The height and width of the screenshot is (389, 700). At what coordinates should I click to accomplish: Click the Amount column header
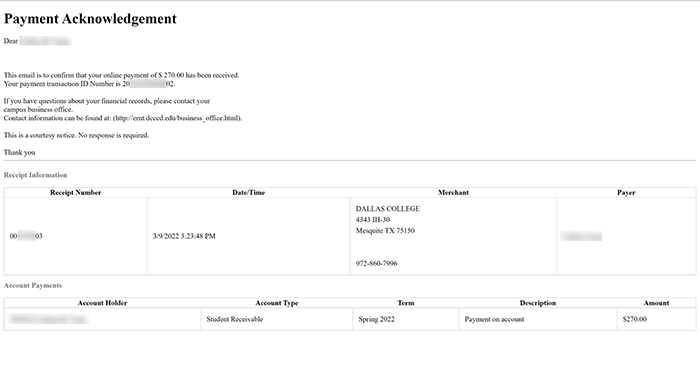pyautogui.click(x=656, y=303)
